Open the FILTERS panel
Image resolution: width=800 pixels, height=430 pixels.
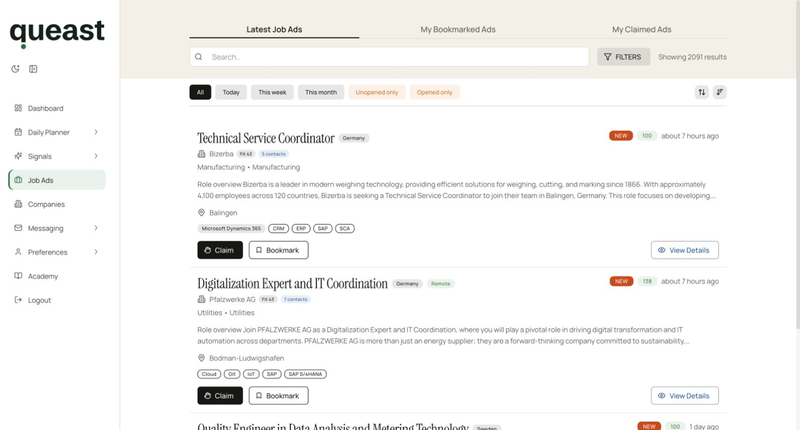coord(623,57)
